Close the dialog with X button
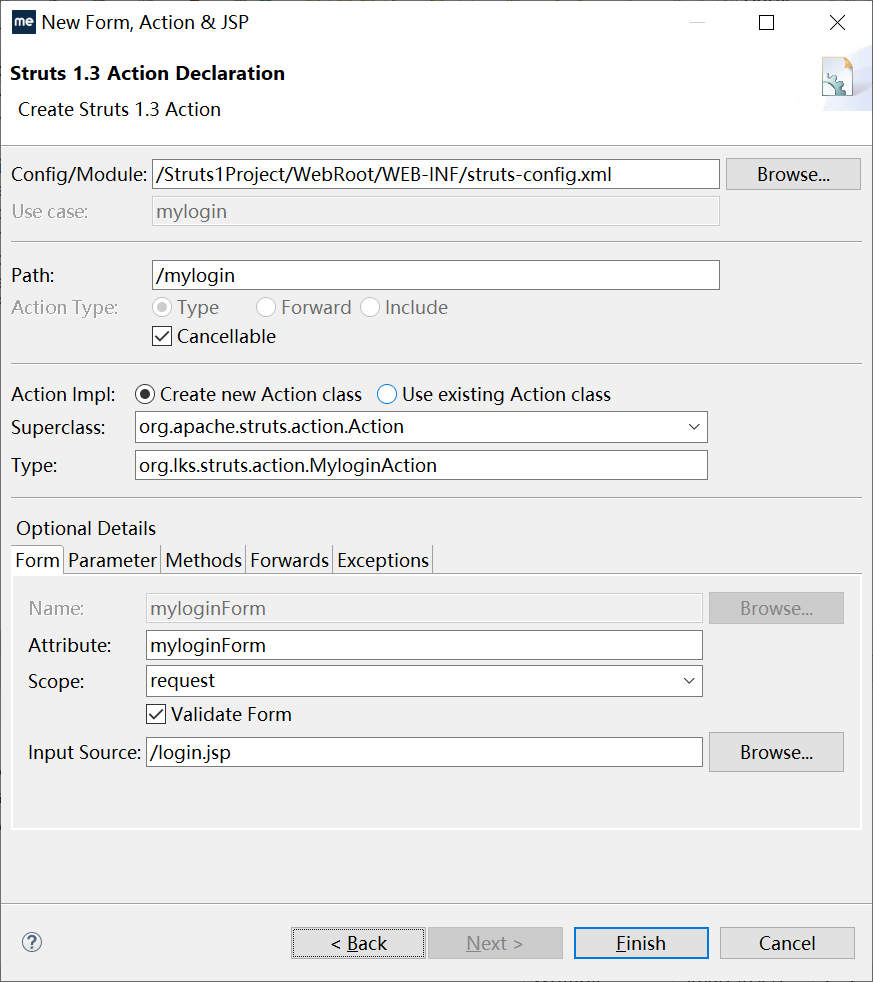873x982 pixels. (x=837, y=23)
